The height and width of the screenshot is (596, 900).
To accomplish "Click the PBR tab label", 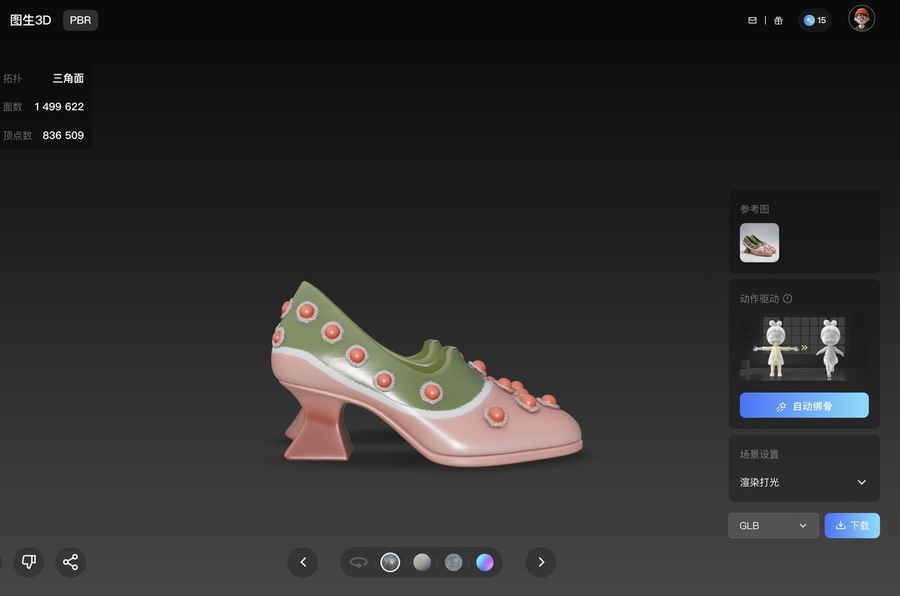I will (80, 20).
